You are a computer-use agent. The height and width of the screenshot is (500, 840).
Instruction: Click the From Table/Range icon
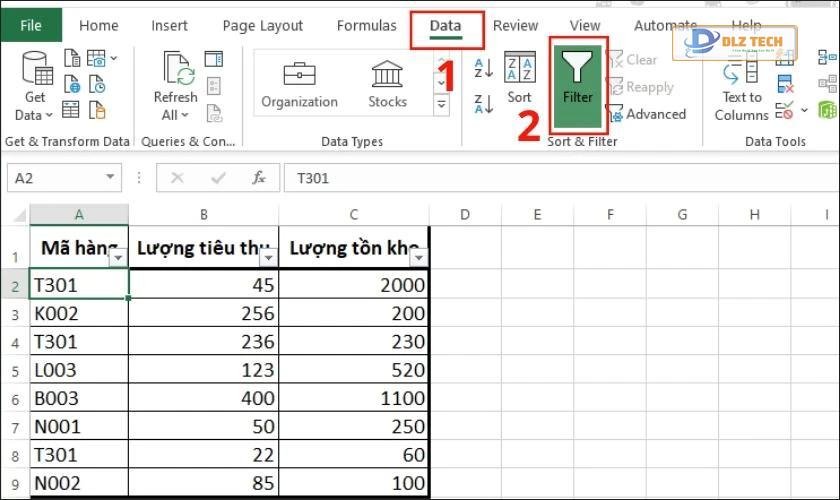coord(71,109)
